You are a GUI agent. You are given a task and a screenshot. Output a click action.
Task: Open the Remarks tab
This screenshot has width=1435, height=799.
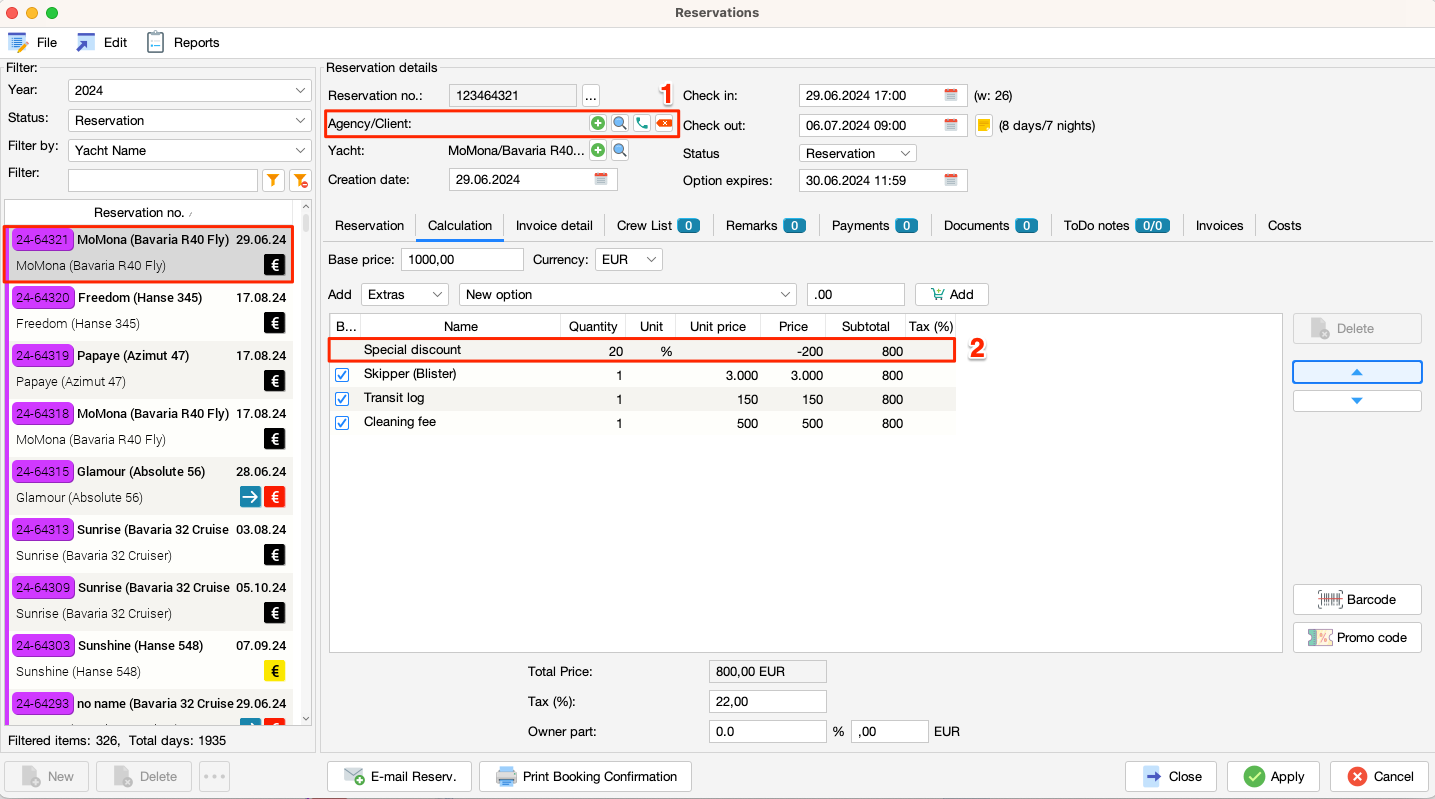coord(765,226)
